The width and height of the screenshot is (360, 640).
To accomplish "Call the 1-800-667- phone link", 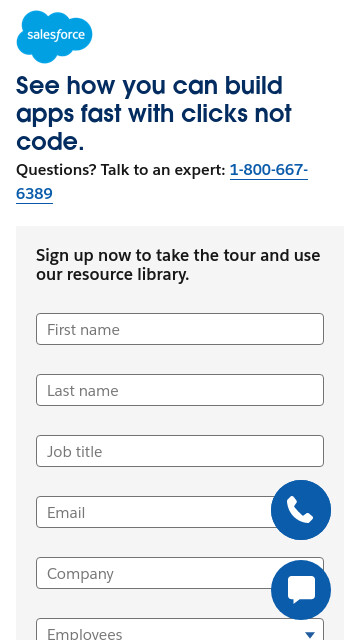I will pos(269,170).
